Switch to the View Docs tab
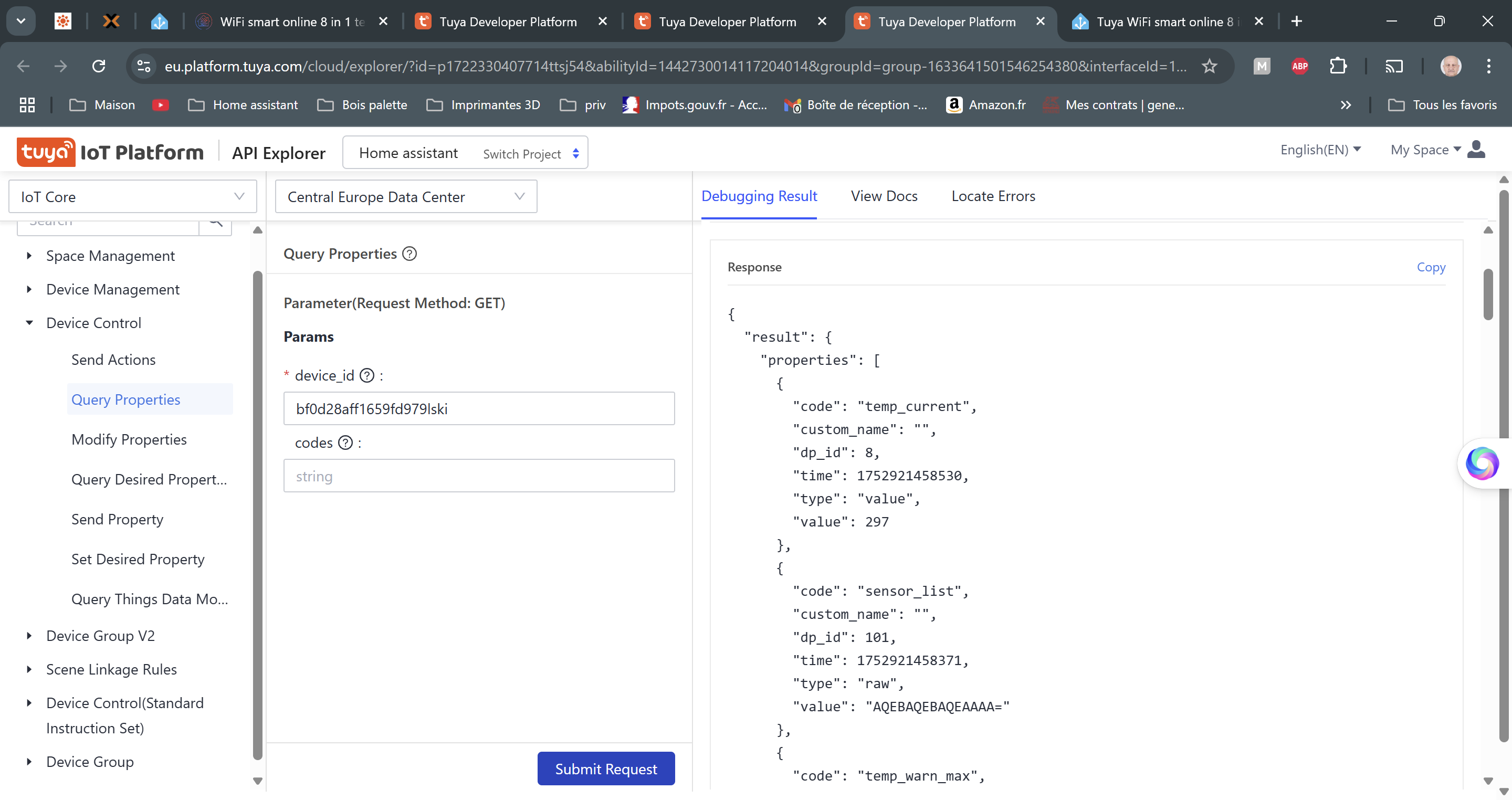Image resolution: width=1512 pixels, height=800 pixels. (884, 196)
